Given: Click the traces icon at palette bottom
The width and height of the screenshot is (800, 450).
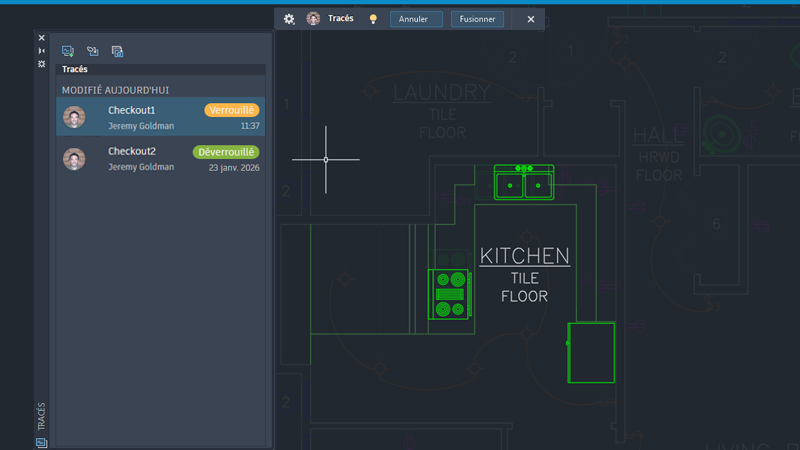Looking at the screenshot, I should pyautogui.click(x=41, y=442).
